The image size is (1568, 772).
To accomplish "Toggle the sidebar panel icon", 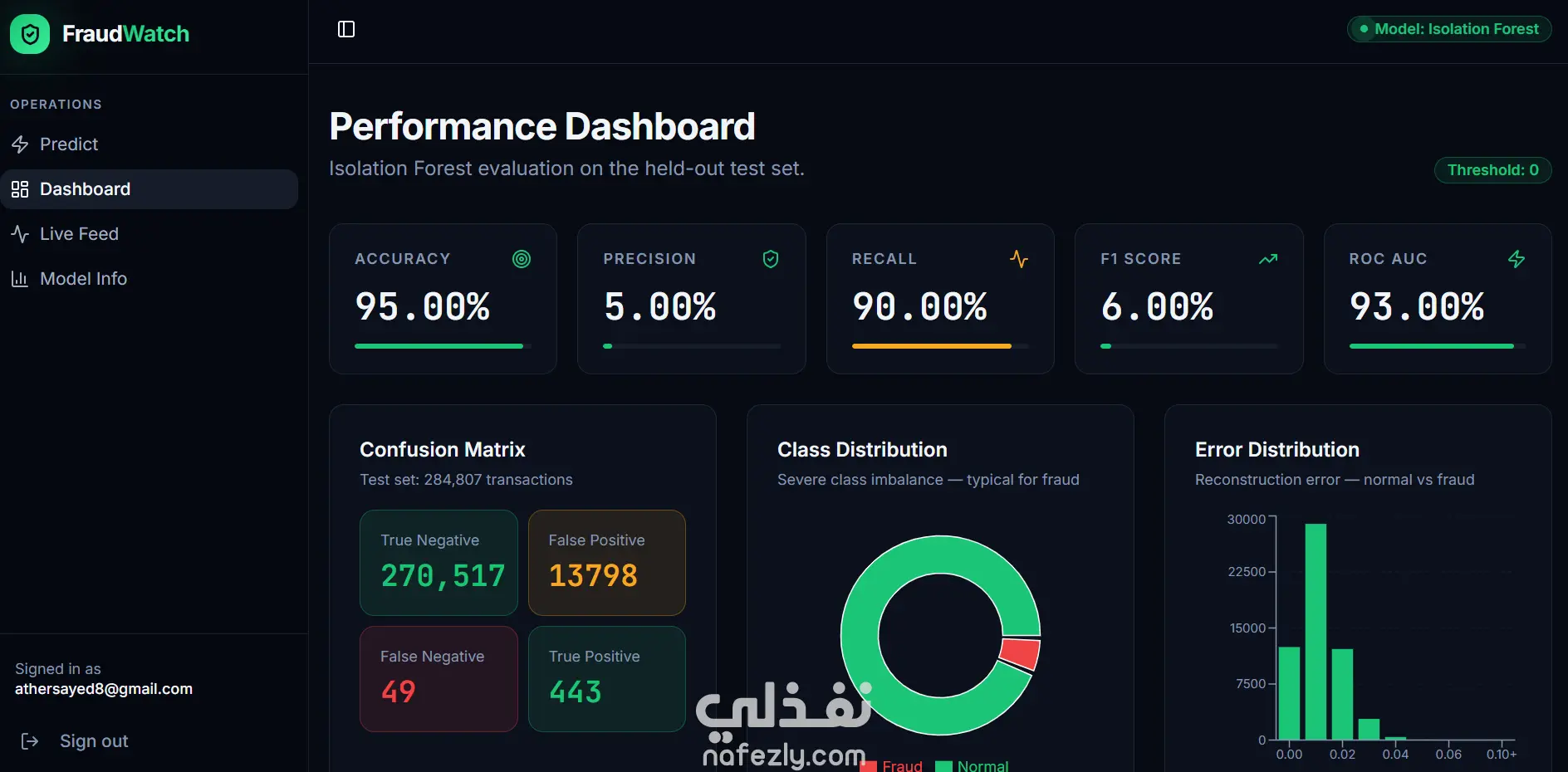I will point(346,29).
